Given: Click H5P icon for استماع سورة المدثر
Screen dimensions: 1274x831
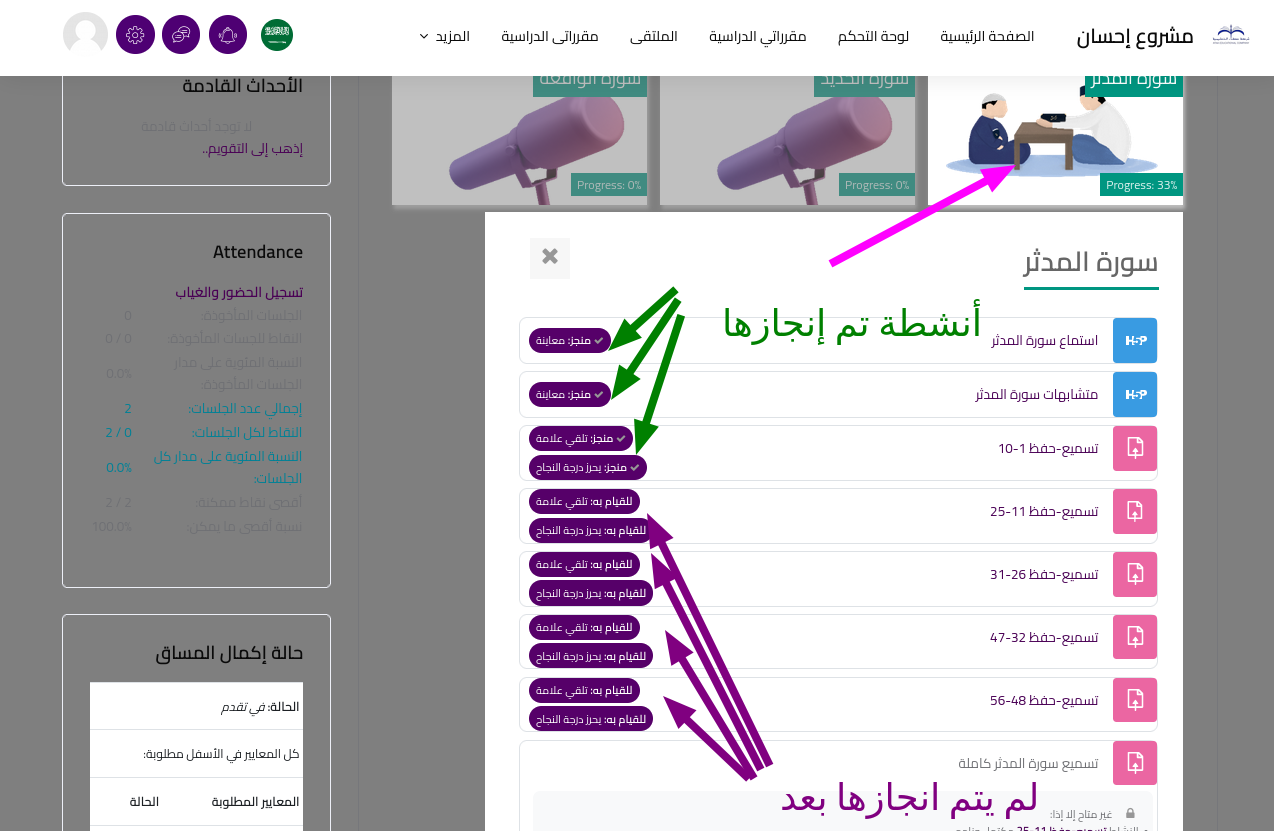Looking at the screenshot, I should pos(1135,340).
